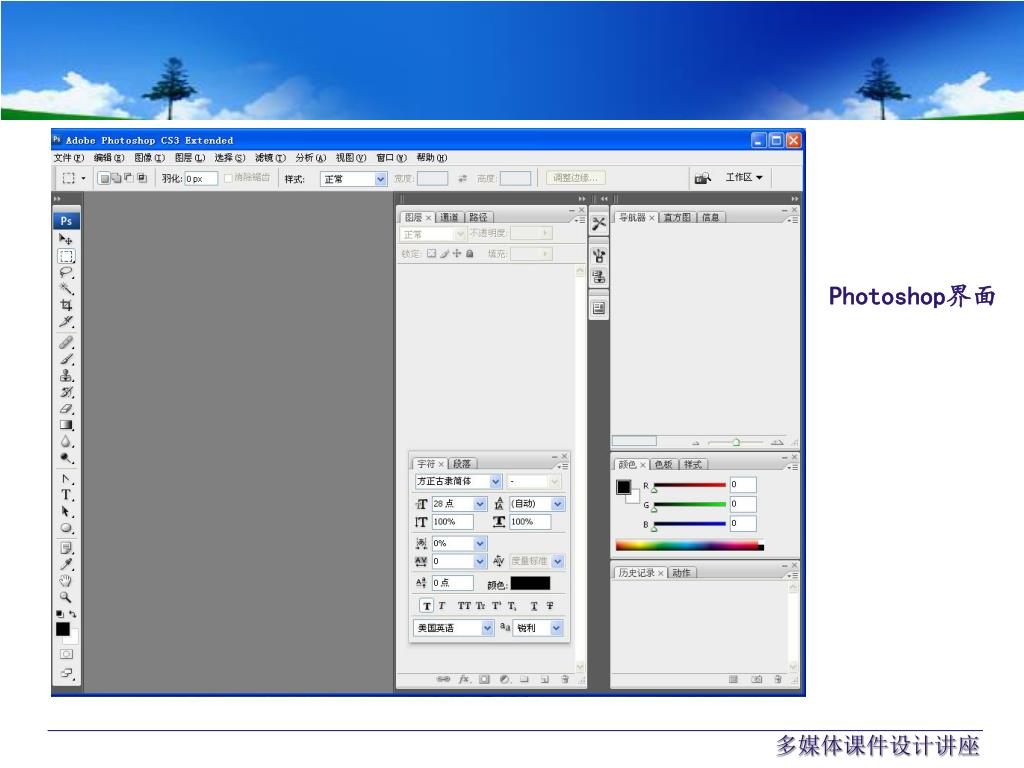Image resolution: width=1024 pixels, height=768 pixels.
Task: Select the Healing Brush tool
Action: [66, 342]
